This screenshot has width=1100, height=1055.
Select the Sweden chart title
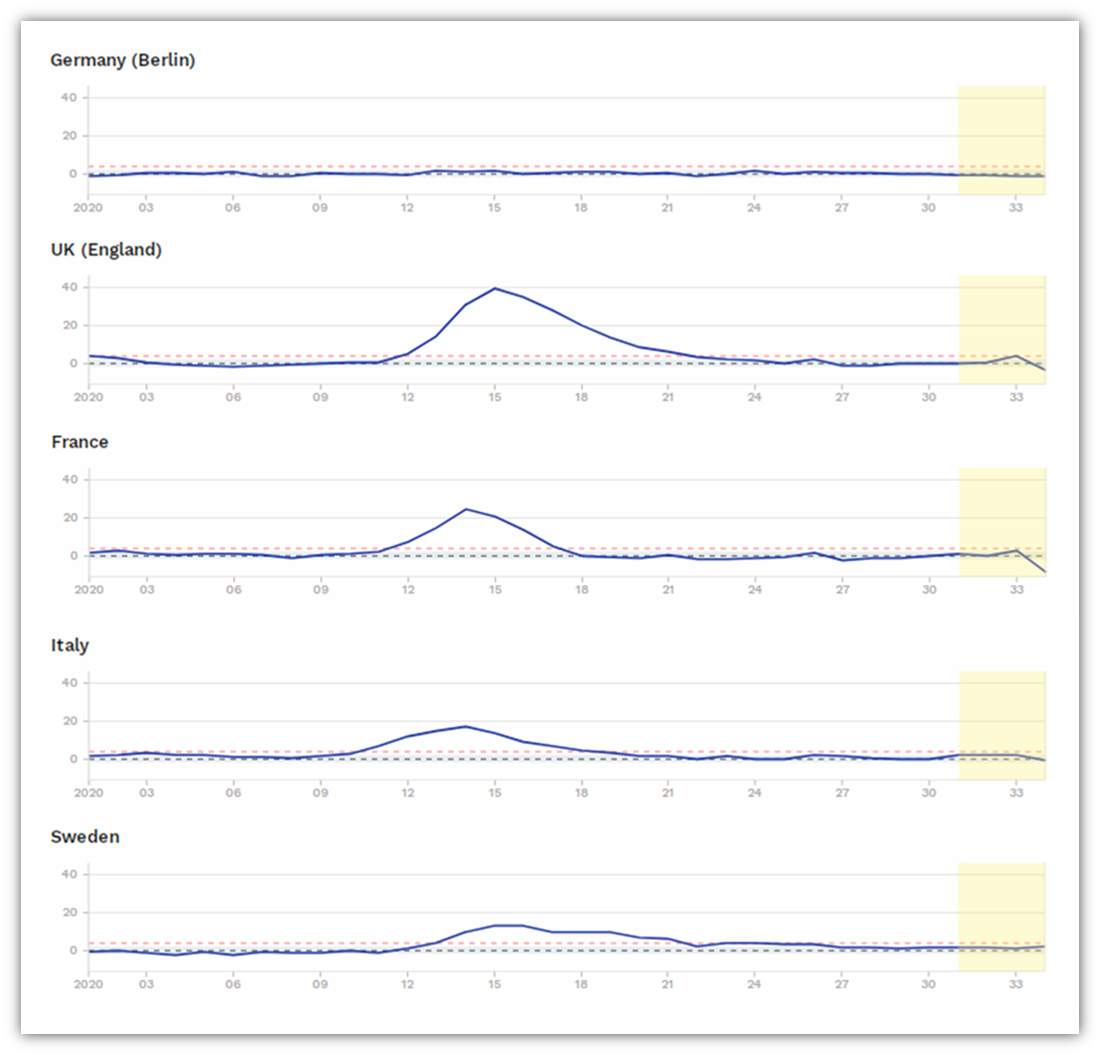pyautogui.click(x=85, y=837)
